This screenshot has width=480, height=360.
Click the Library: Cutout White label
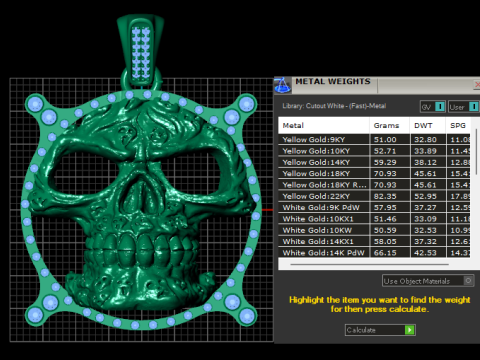pyautogui.click(x=334, y=106)
